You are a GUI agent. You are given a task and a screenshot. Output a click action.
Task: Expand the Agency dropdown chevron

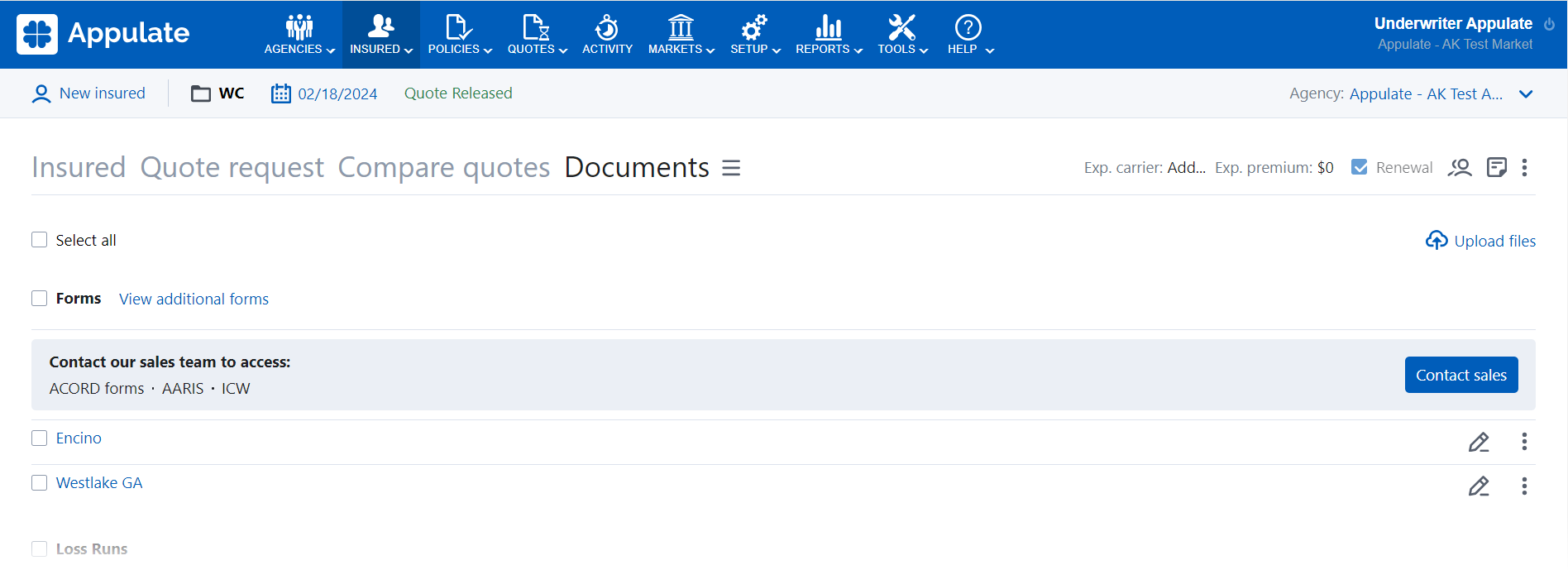(x=1526, y=94)
